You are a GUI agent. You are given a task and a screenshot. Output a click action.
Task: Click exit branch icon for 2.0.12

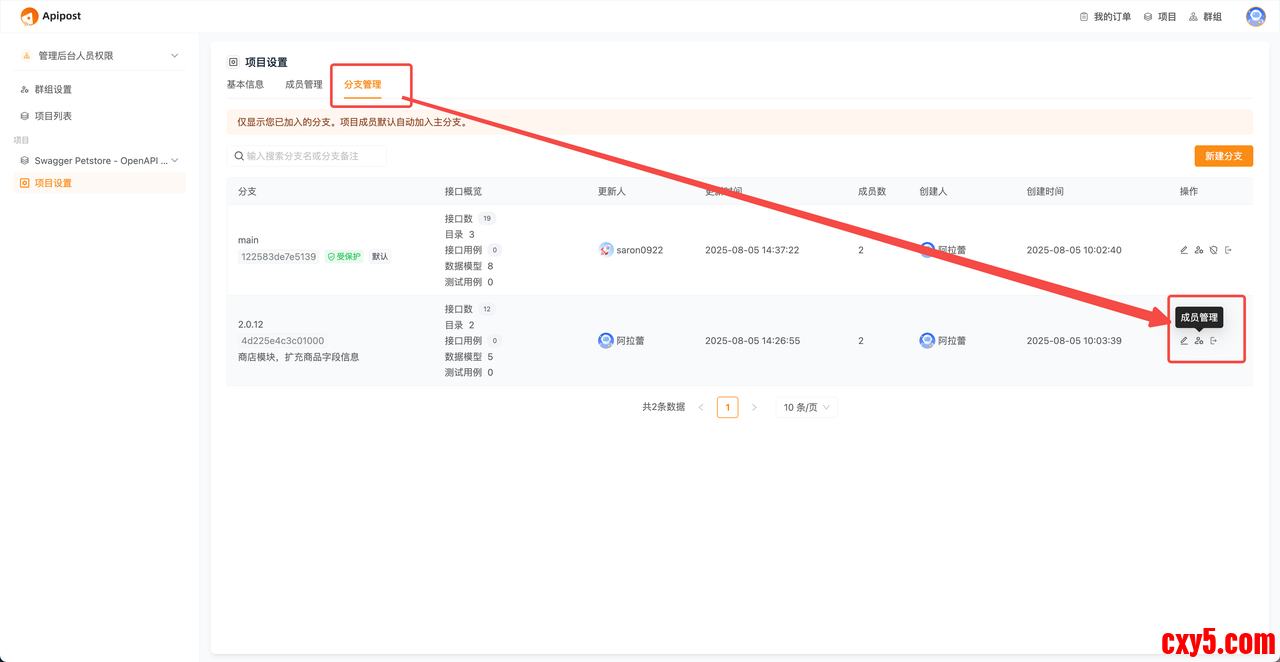(x=1214, y=341)
